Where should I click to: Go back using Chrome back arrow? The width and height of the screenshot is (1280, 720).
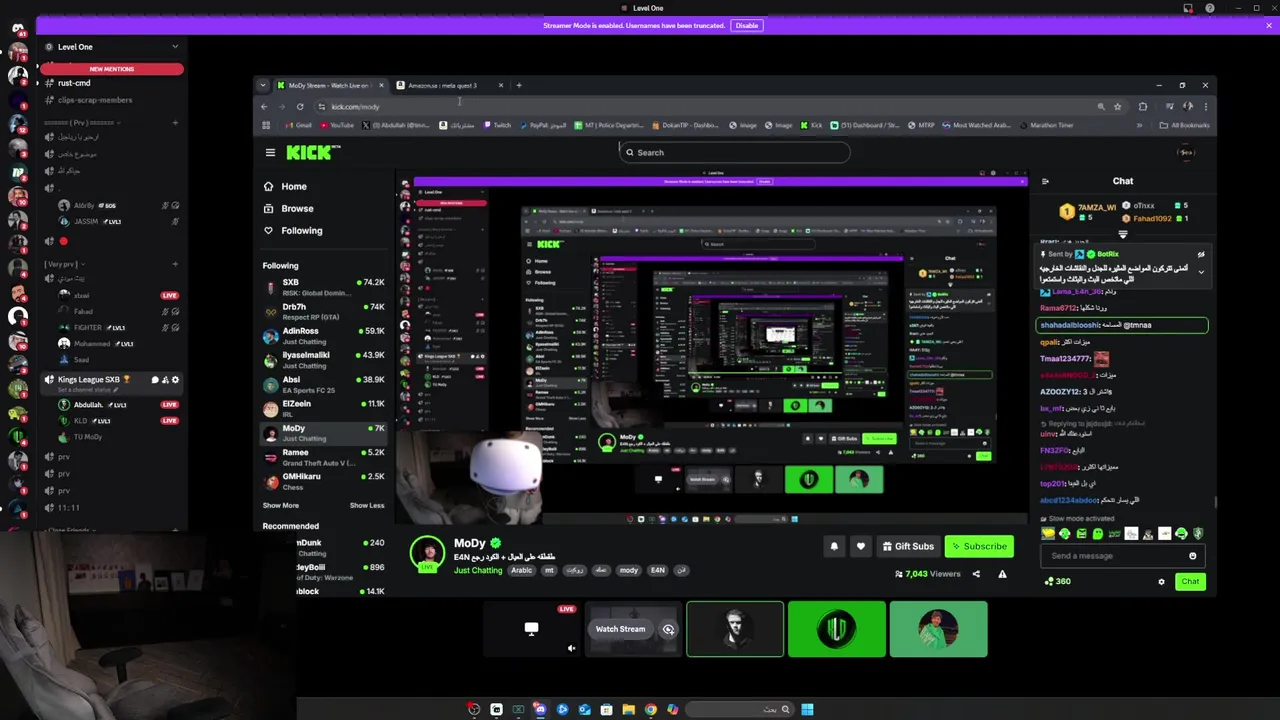[264, 106]
